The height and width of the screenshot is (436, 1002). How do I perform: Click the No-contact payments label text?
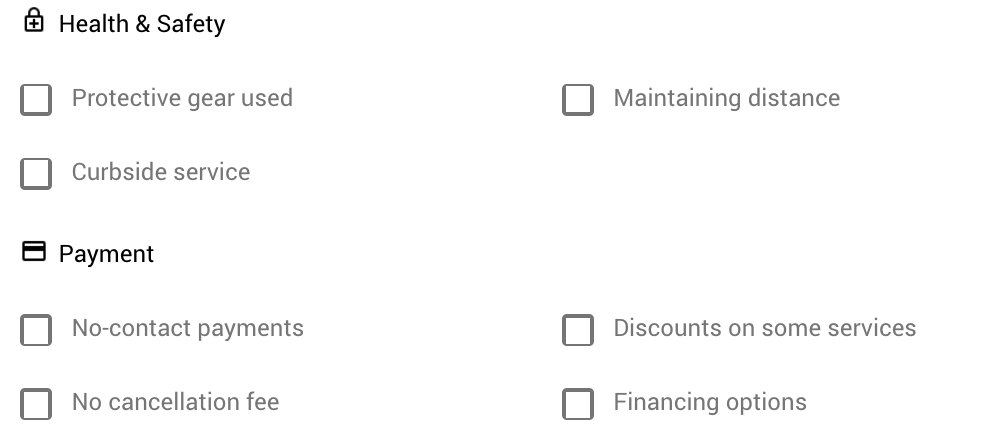pyautogui.click(x=188, y=328)
